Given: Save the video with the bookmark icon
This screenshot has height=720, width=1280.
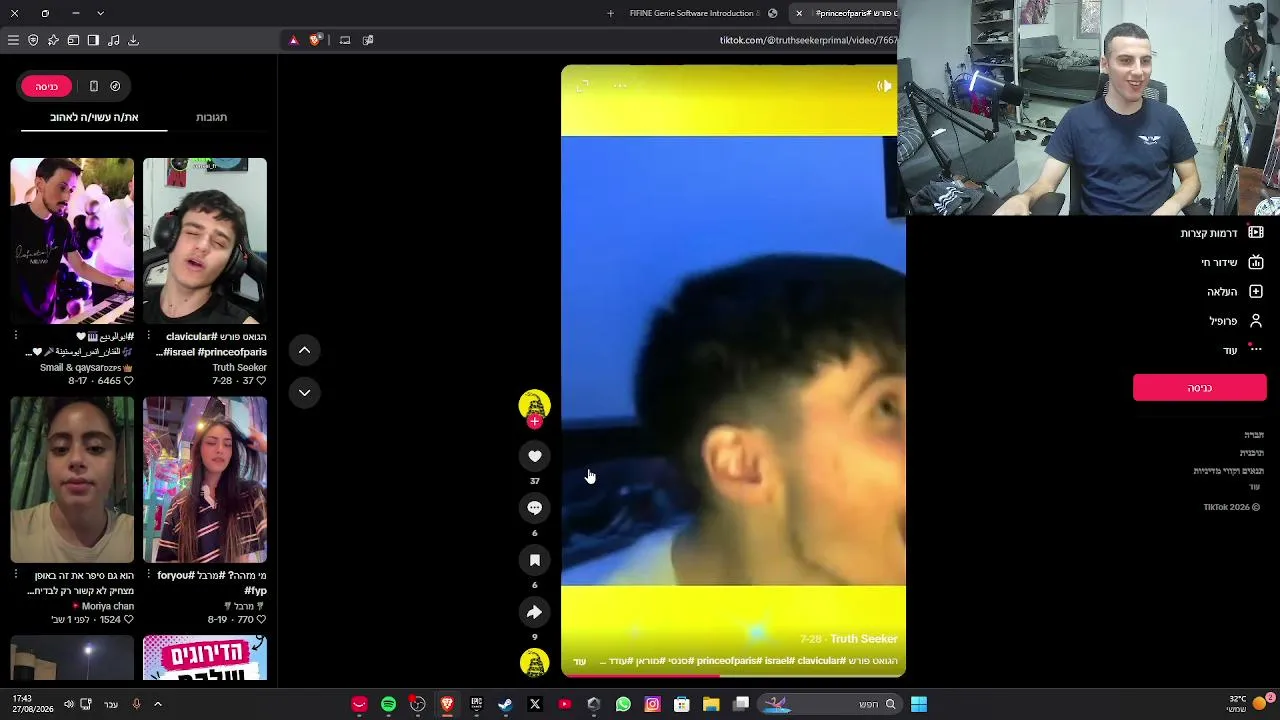Looking at the screenshot, I should coord(535,560).
